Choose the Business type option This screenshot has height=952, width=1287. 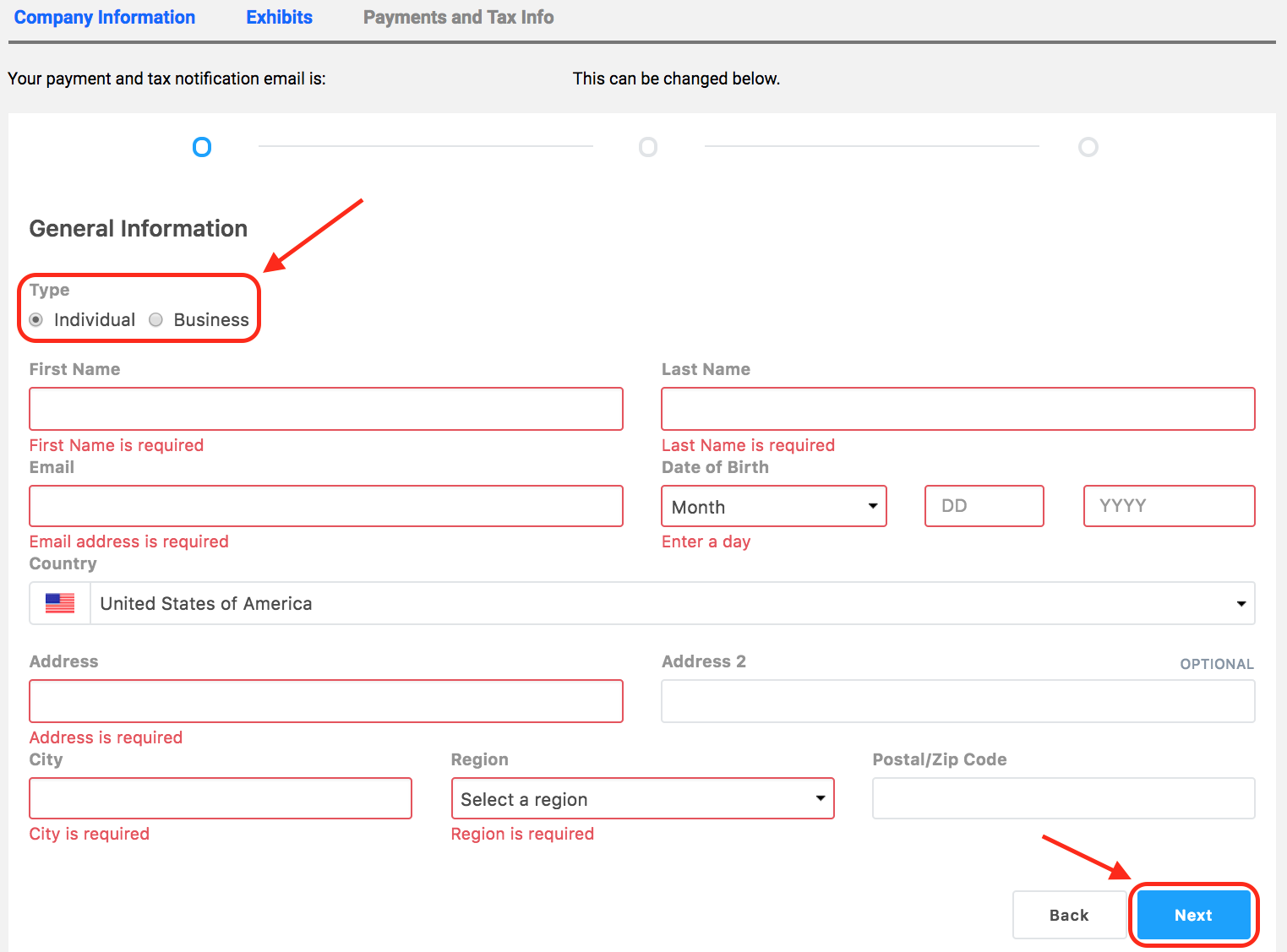(156, 320)
